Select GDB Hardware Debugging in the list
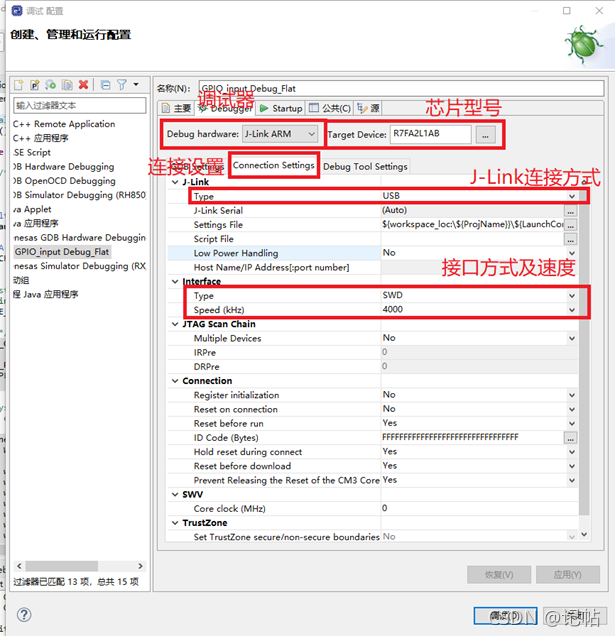 [x=64, y=167]
